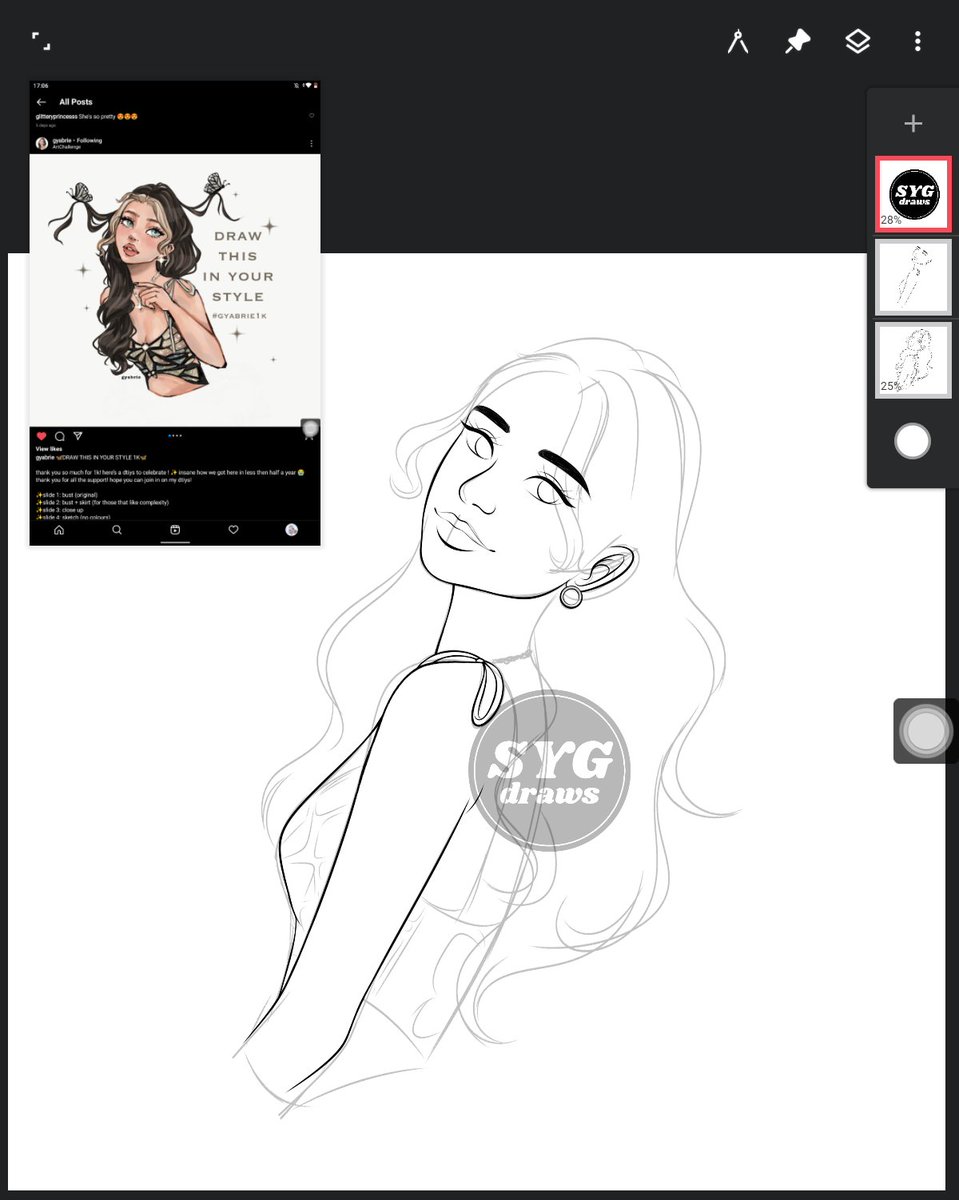959x1200 pixels.
Task: Tap the '28%' layer opacity label
Action: (891, 220)
